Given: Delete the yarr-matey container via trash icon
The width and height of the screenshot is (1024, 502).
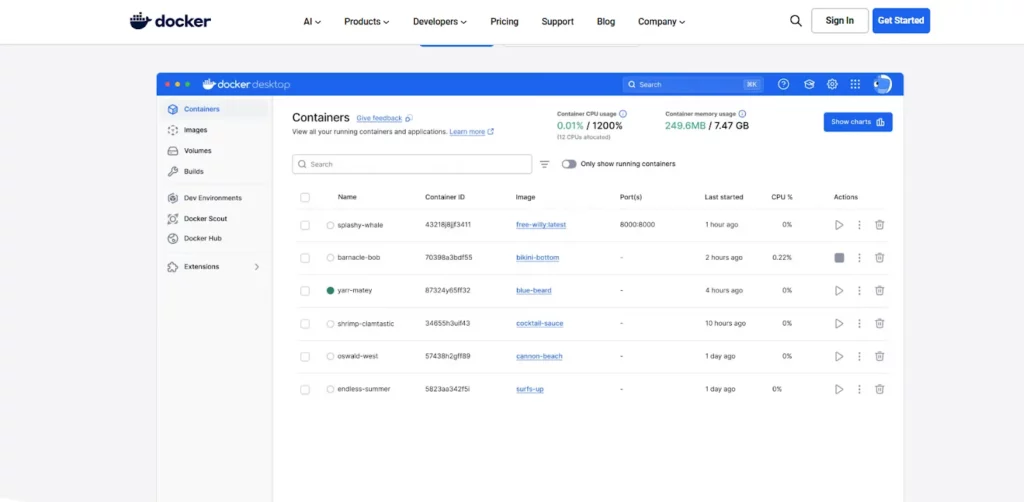Looking at the screenshot, I should (x=879, y=291).
